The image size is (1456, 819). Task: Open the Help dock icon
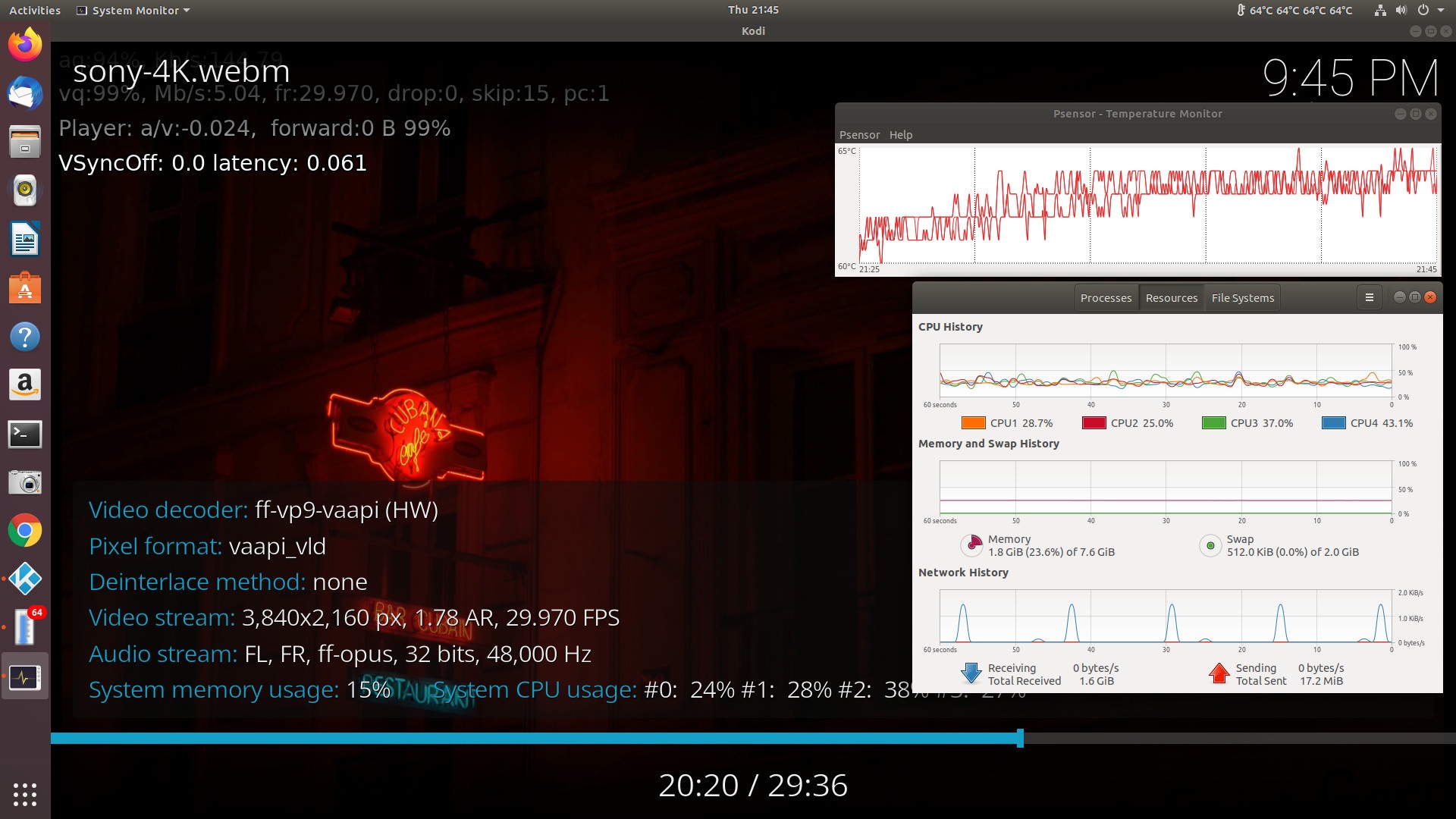click(25, 337)
